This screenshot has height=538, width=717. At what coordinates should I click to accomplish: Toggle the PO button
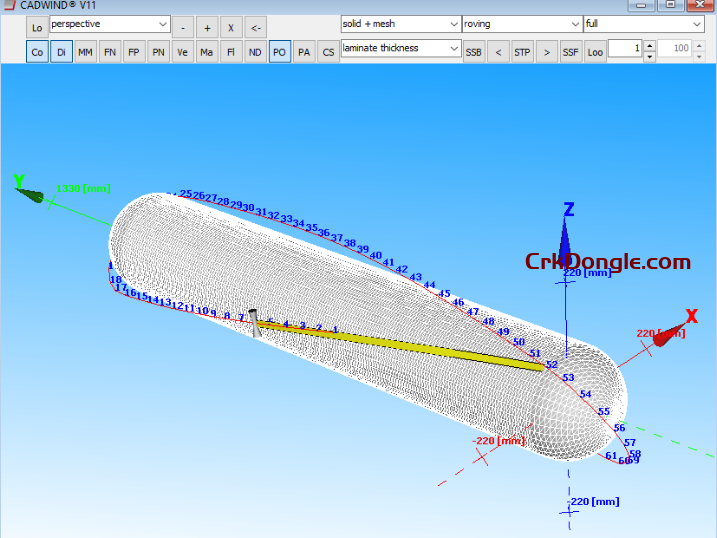click(x=279, y=52)
